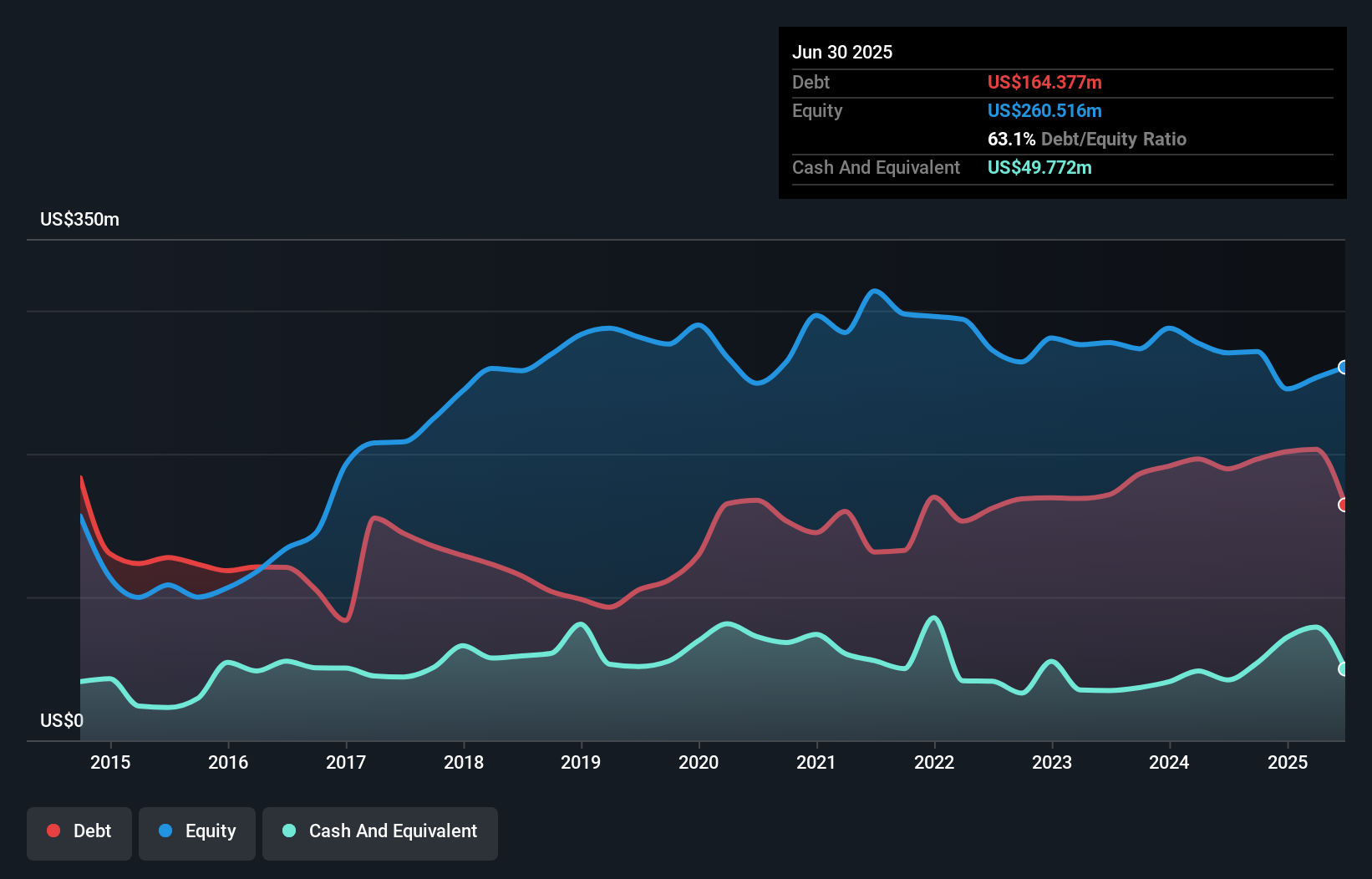The image size is (1372, 879).
Task: Click the Jun 30 2025 tooltip date
Action: click(842, 52)
